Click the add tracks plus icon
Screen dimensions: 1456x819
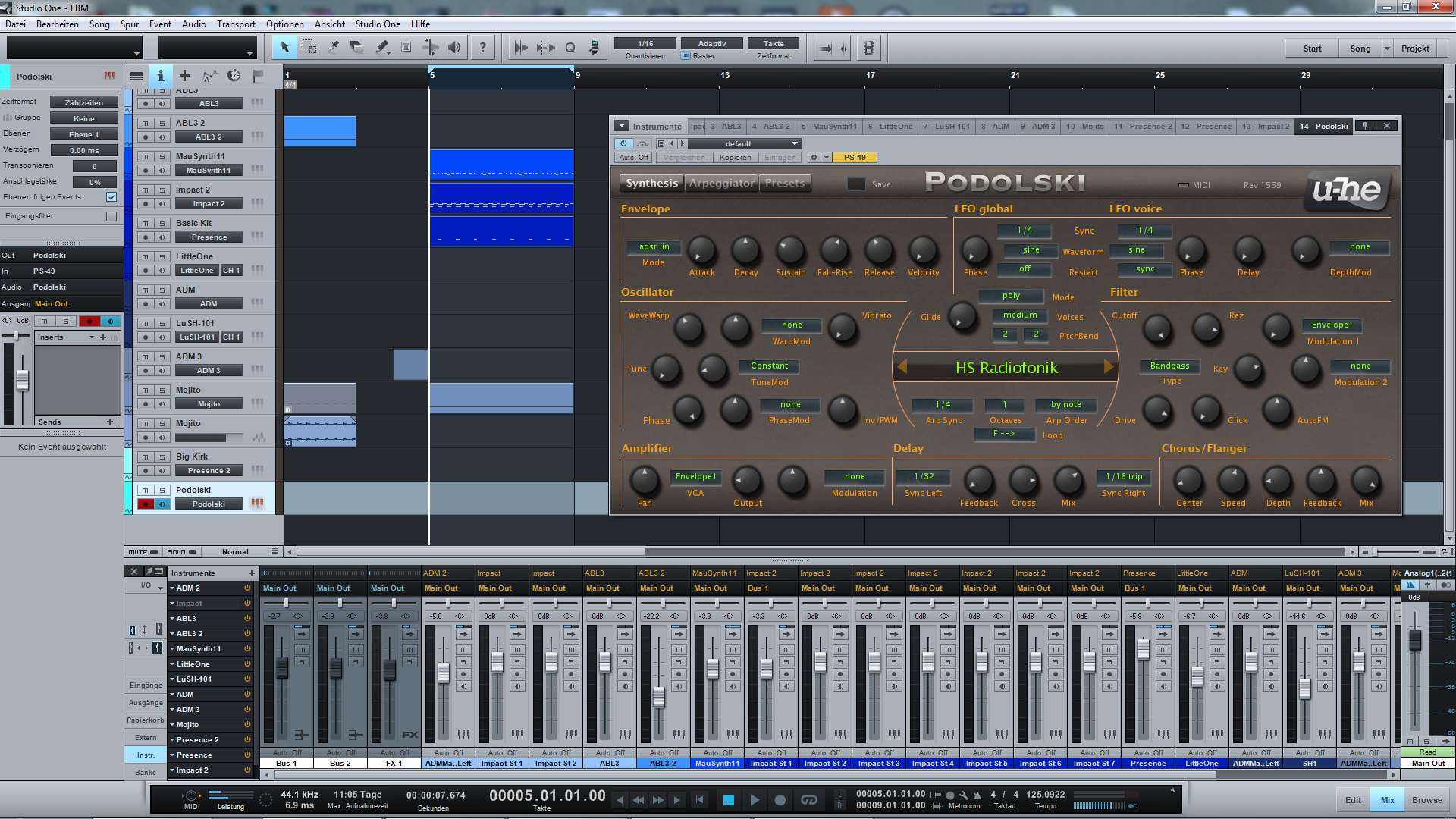coord(184,76)
